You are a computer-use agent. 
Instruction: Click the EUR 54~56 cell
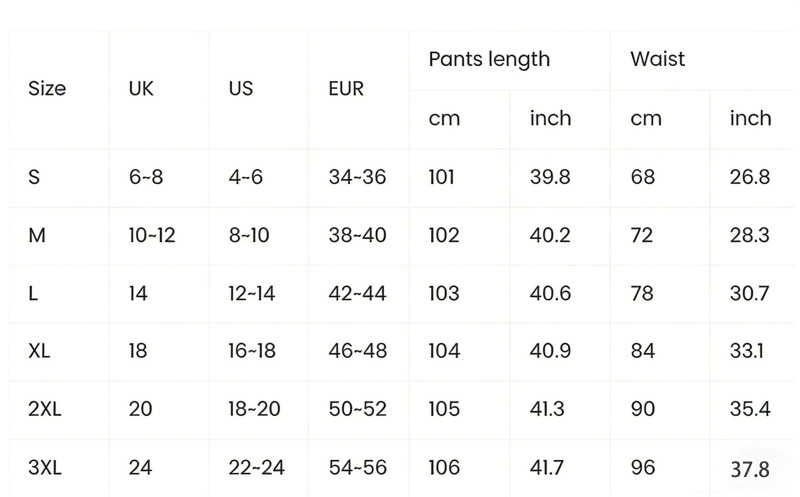tap(357, 466)
